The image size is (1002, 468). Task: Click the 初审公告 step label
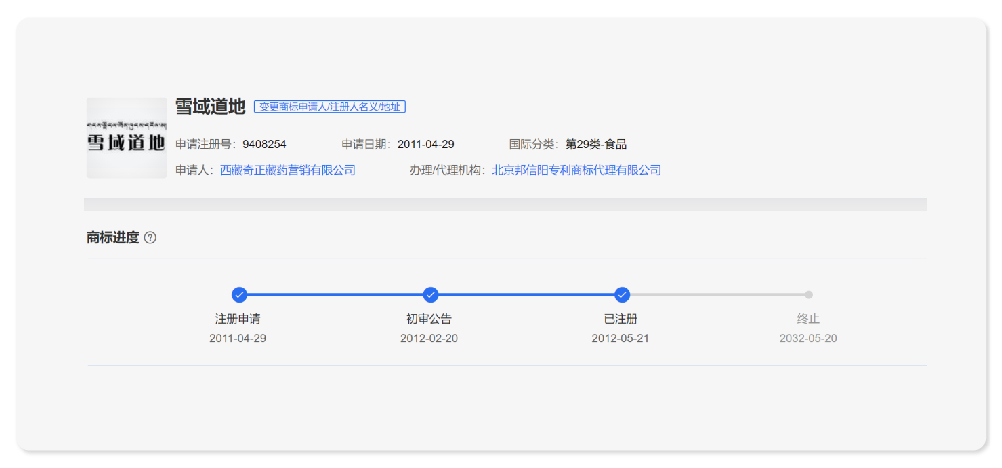429,318
